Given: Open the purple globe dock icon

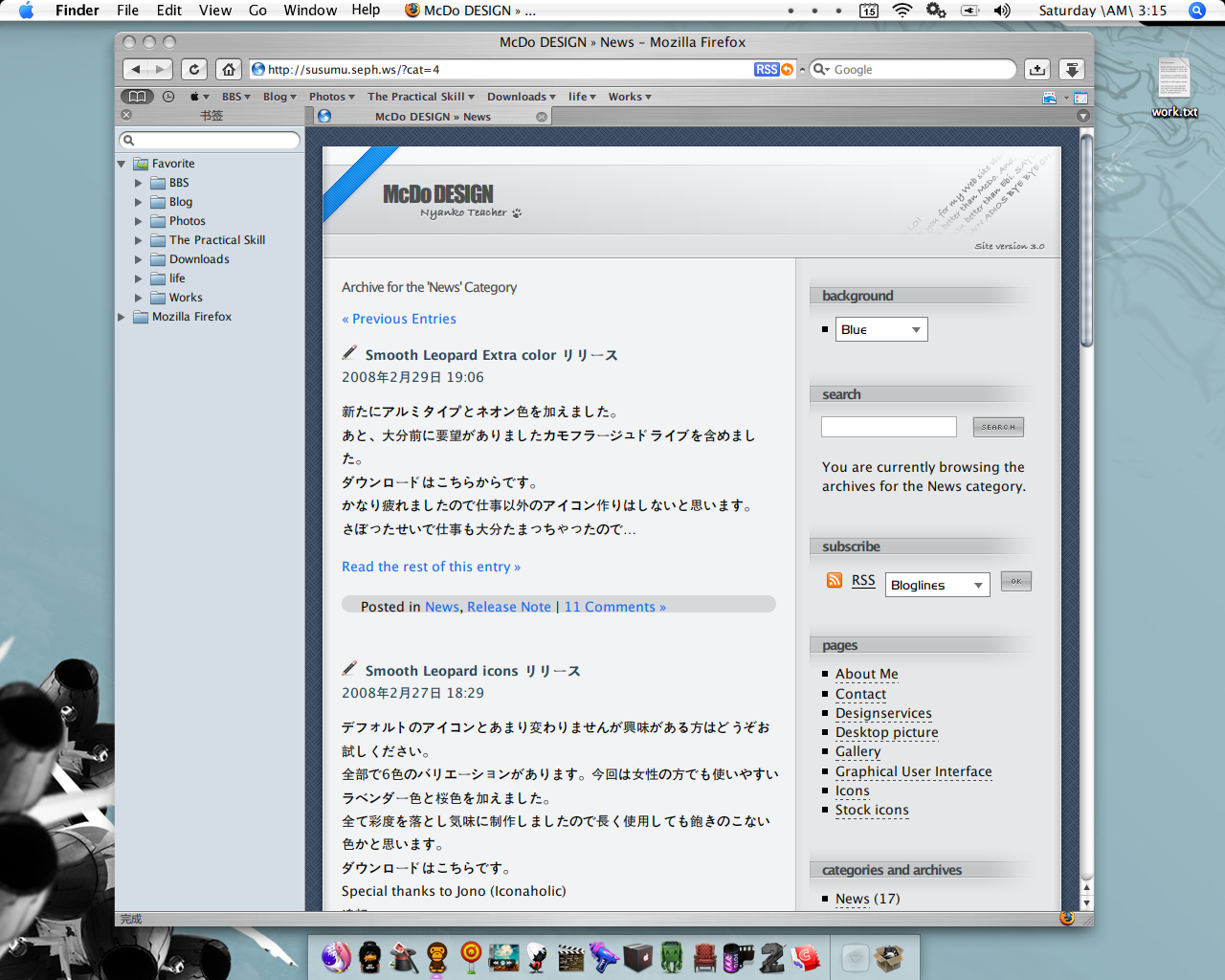Looking at the screenshot, I should pyautogui.click(x=336, y=957).
